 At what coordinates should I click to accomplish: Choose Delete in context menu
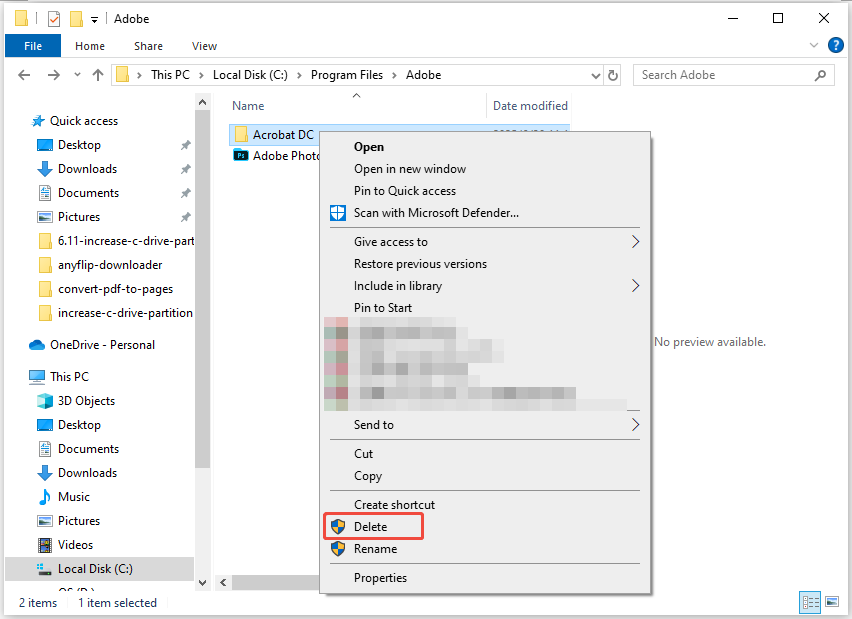[x=371, y=527]
